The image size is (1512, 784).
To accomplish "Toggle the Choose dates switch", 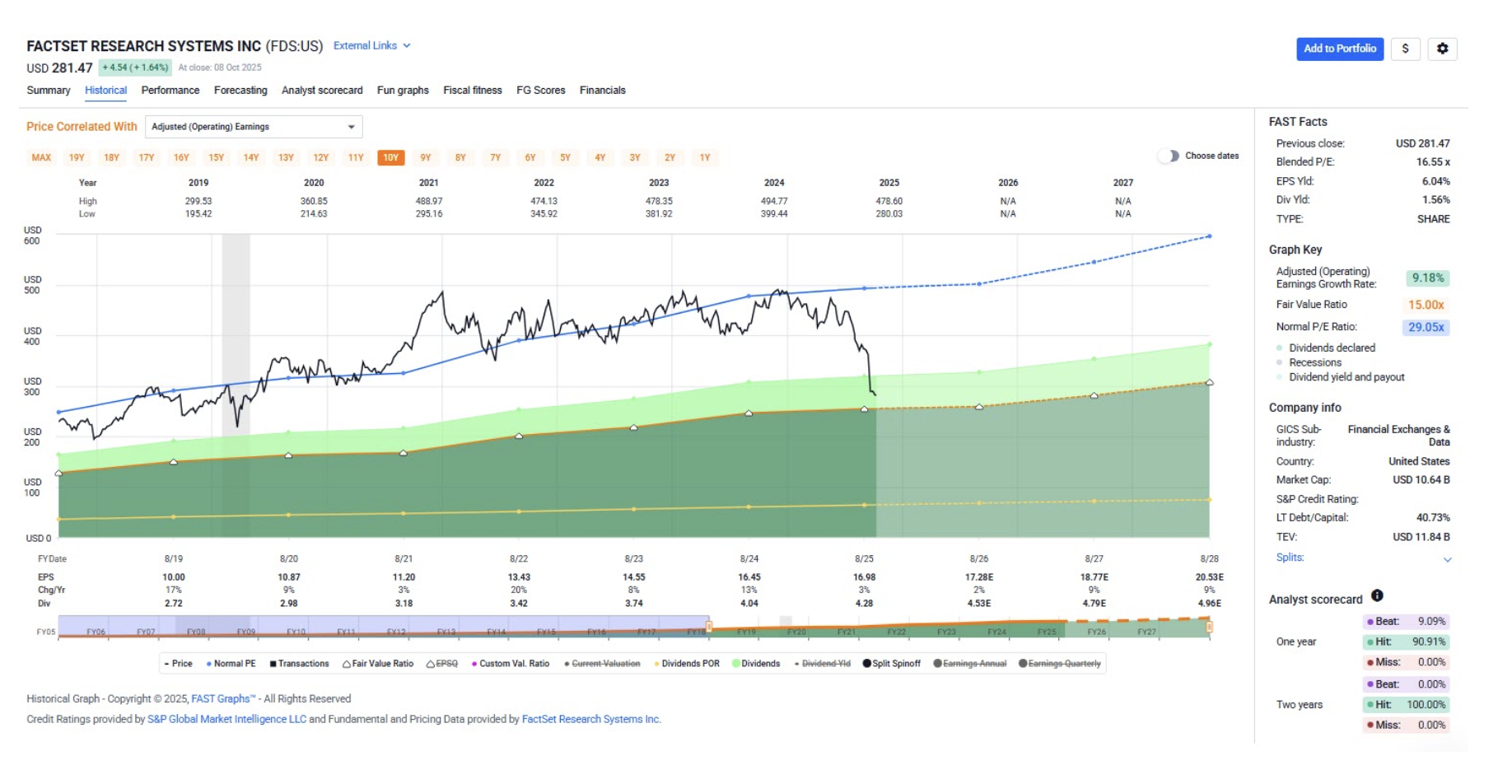I will coord(1169,156).
